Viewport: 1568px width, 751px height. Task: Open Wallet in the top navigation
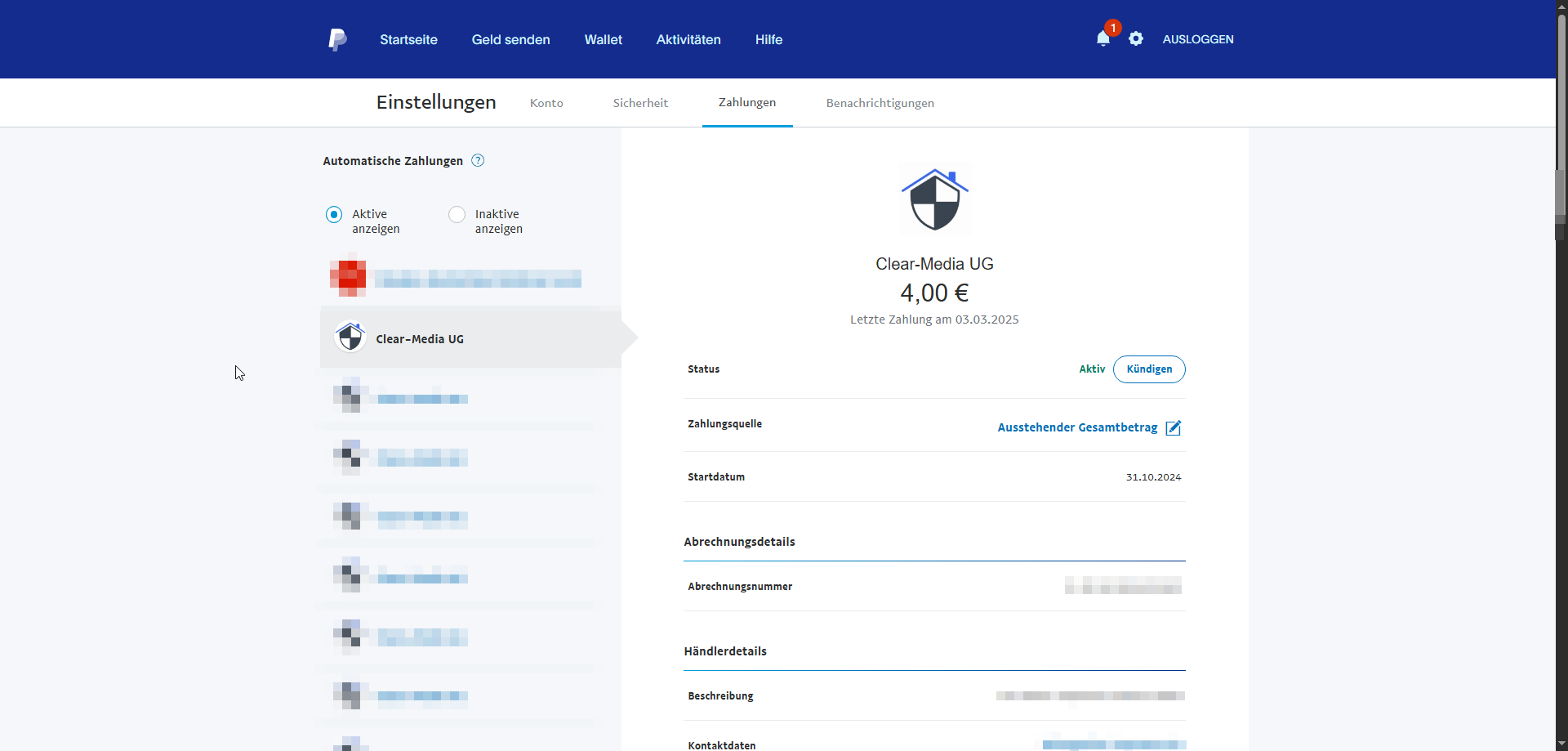603,39
